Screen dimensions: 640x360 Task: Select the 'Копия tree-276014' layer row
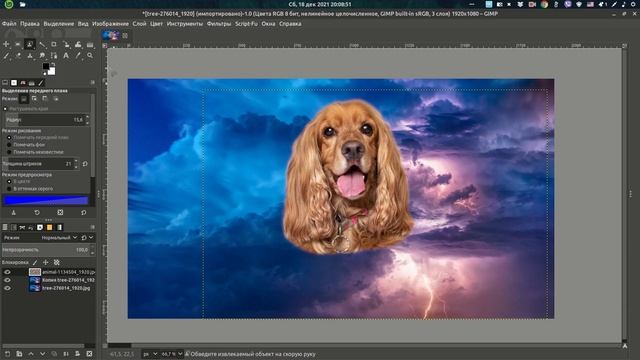(x=48, y=280)
